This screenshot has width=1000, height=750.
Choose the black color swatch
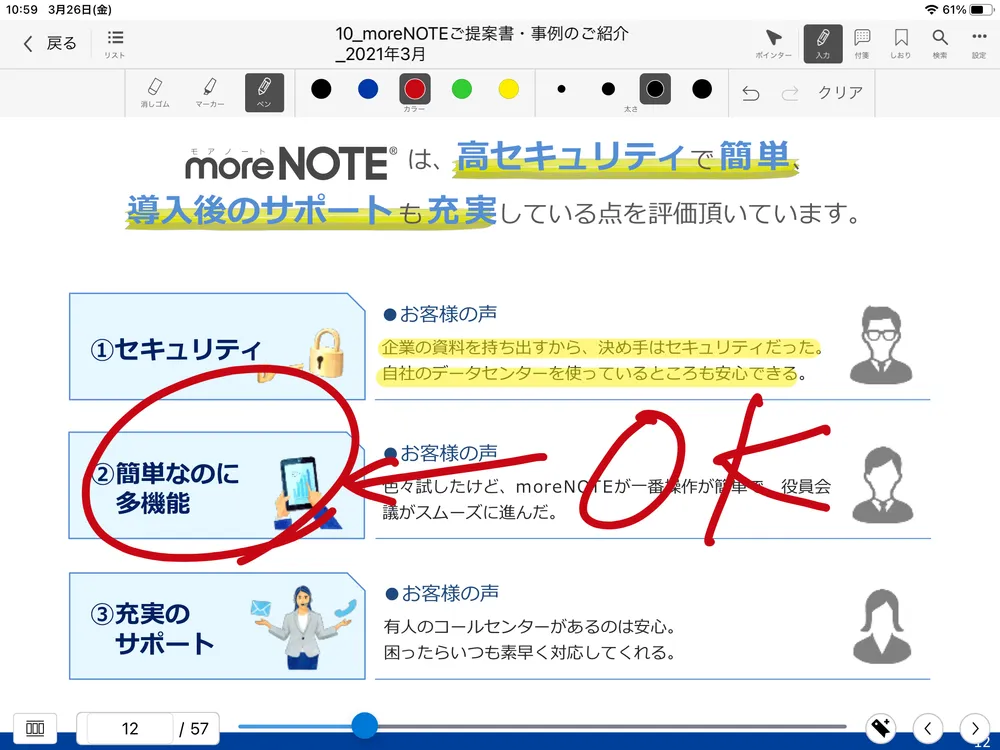pos(321,89)
